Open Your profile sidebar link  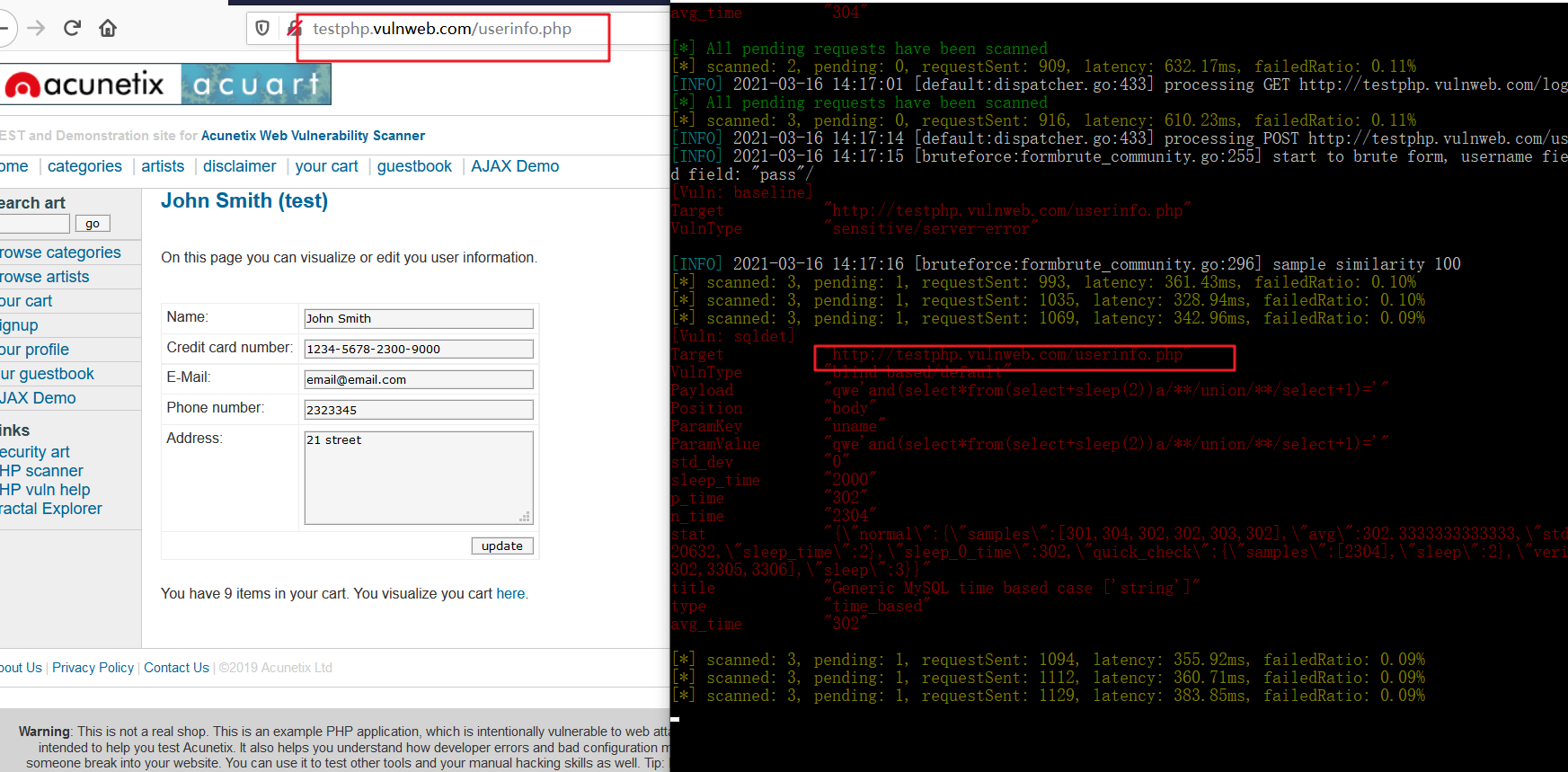(x=34, y=350)
